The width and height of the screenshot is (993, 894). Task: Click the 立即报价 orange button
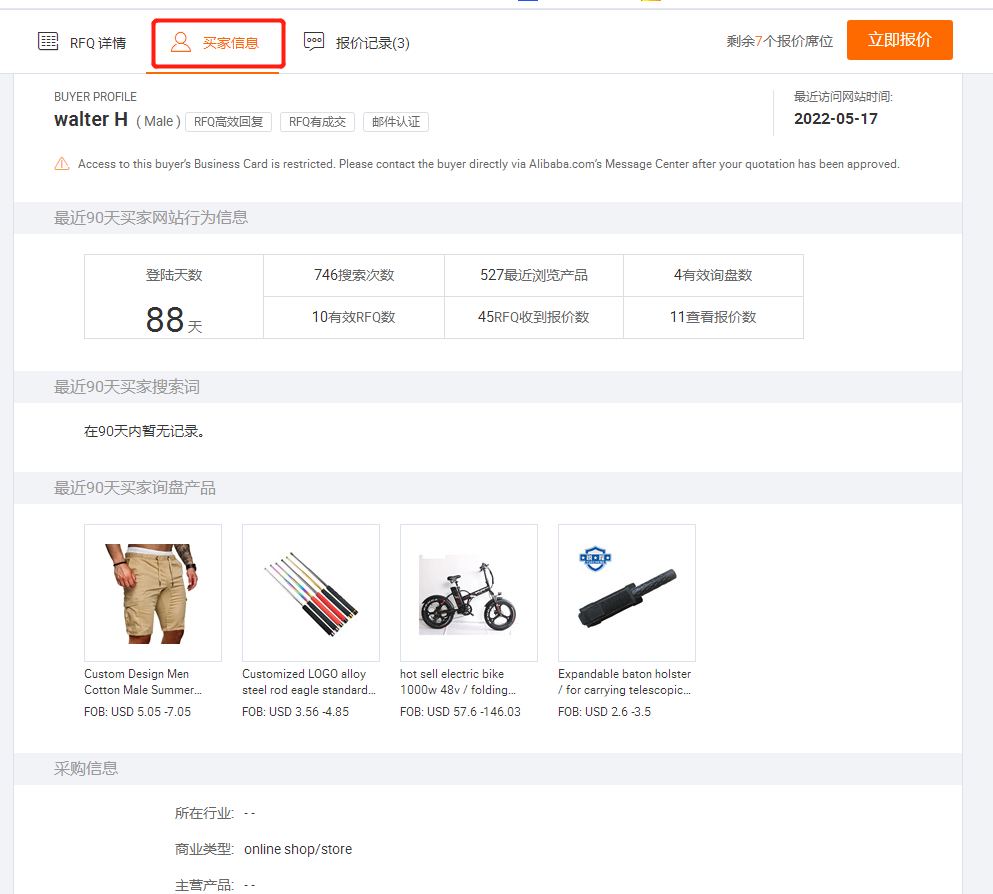point(899,40)
